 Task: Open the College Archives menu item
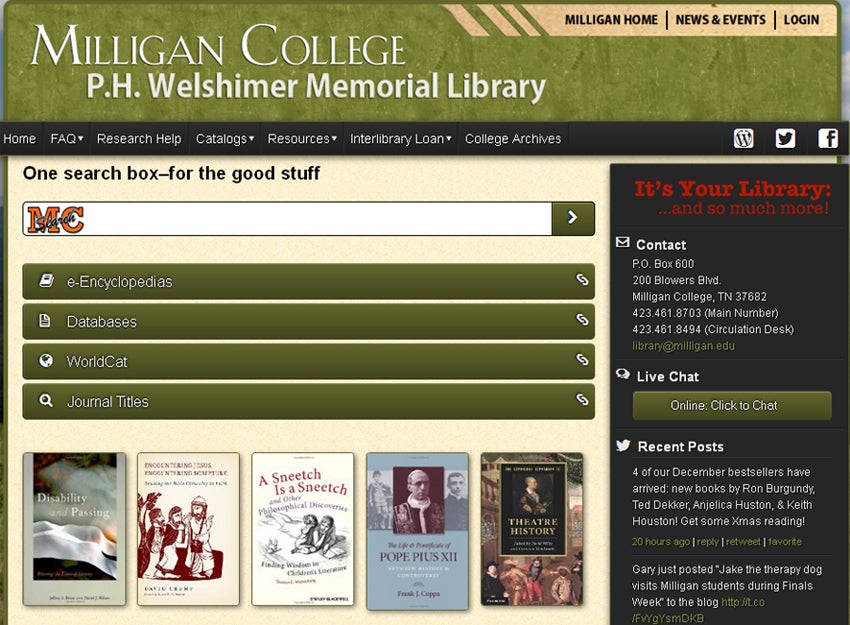(x=513, y=138)
